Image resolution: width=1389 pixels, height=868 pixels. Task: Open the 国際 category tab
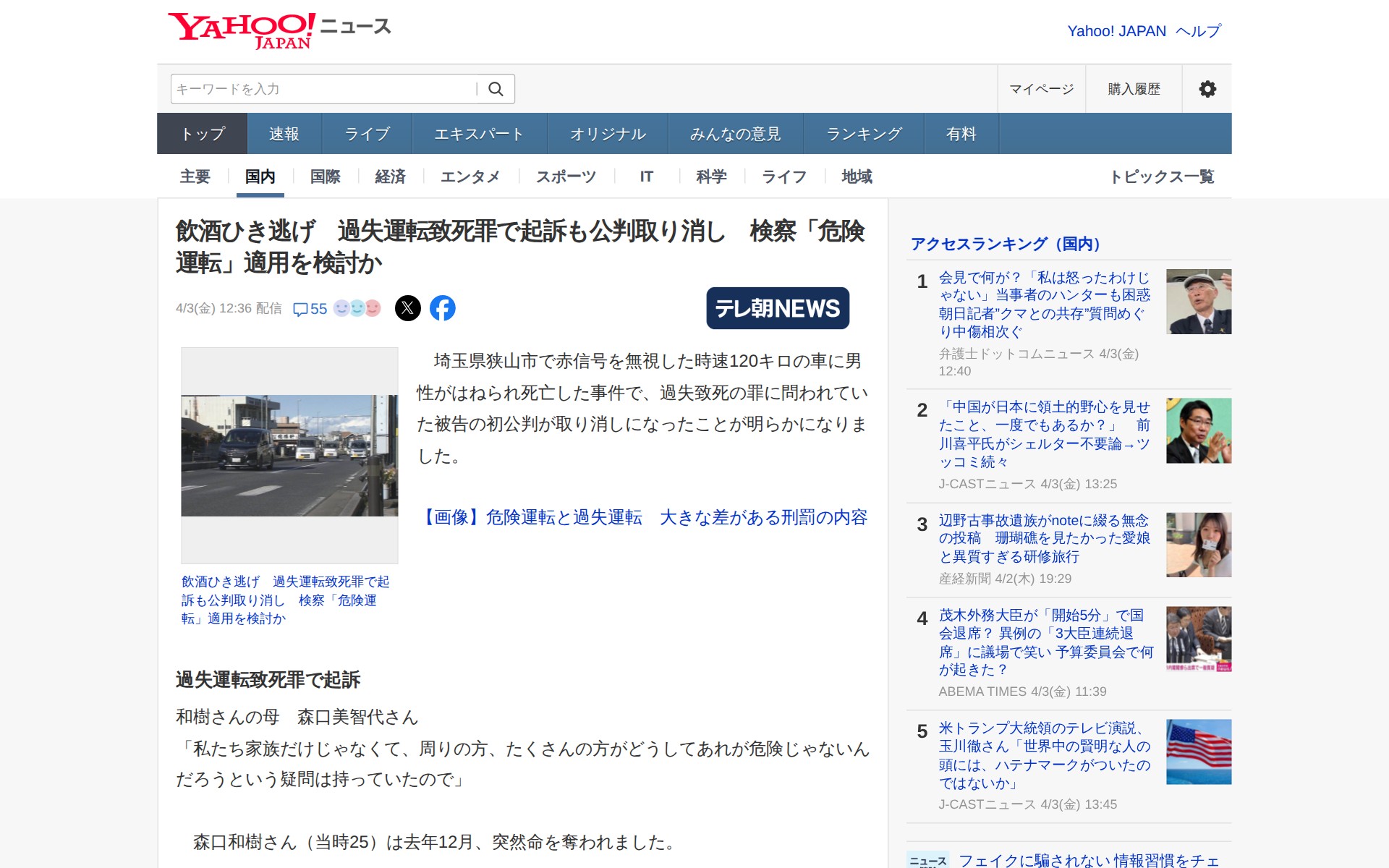point(325,176)
